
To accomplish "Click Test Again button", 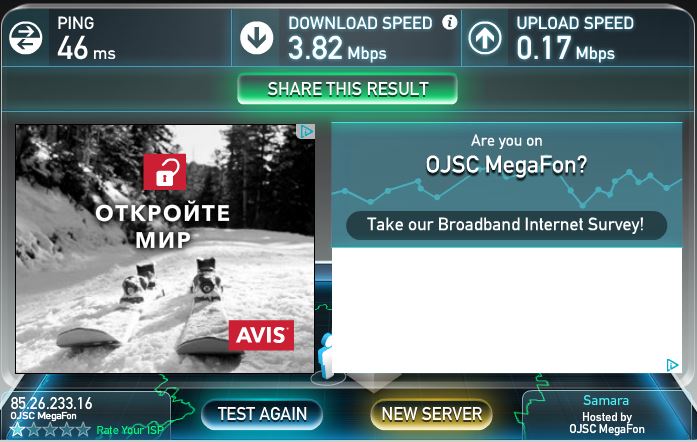I will 262,414.
